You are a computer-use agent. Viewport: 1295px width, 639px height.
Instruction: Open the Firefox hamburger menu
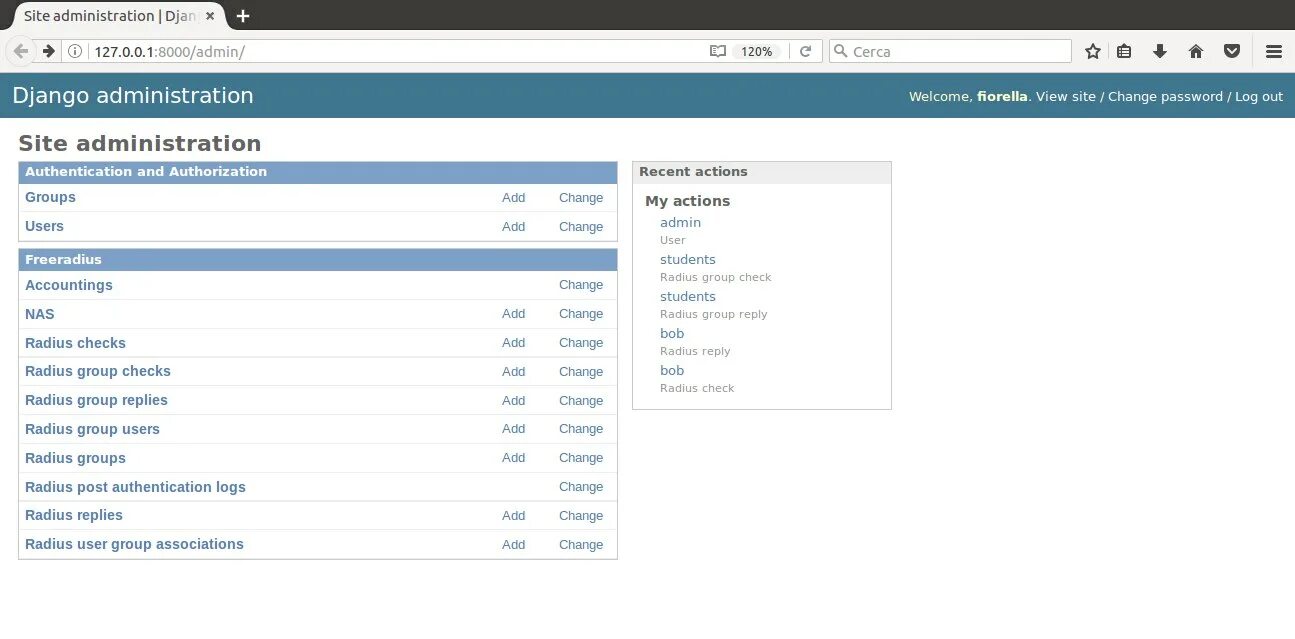[1273, 51]
